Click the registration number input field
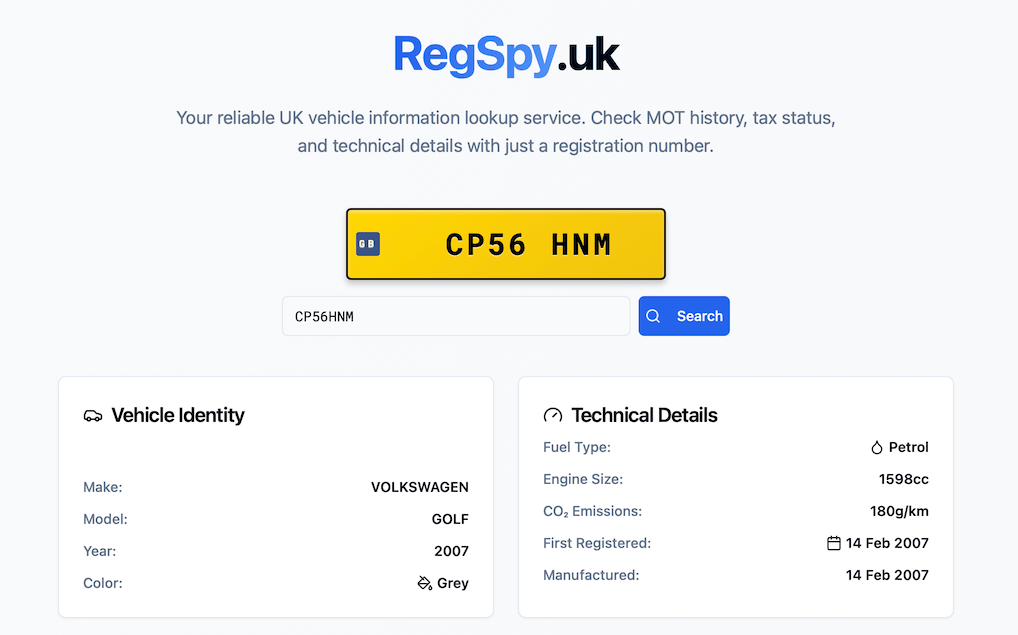 pos(456,316)
